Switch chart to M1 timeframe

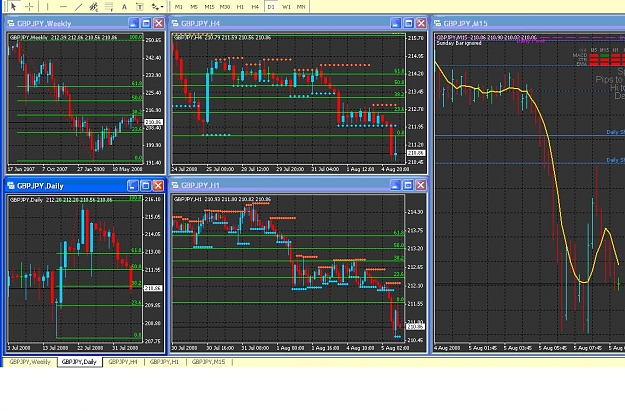tap(179, 6)
